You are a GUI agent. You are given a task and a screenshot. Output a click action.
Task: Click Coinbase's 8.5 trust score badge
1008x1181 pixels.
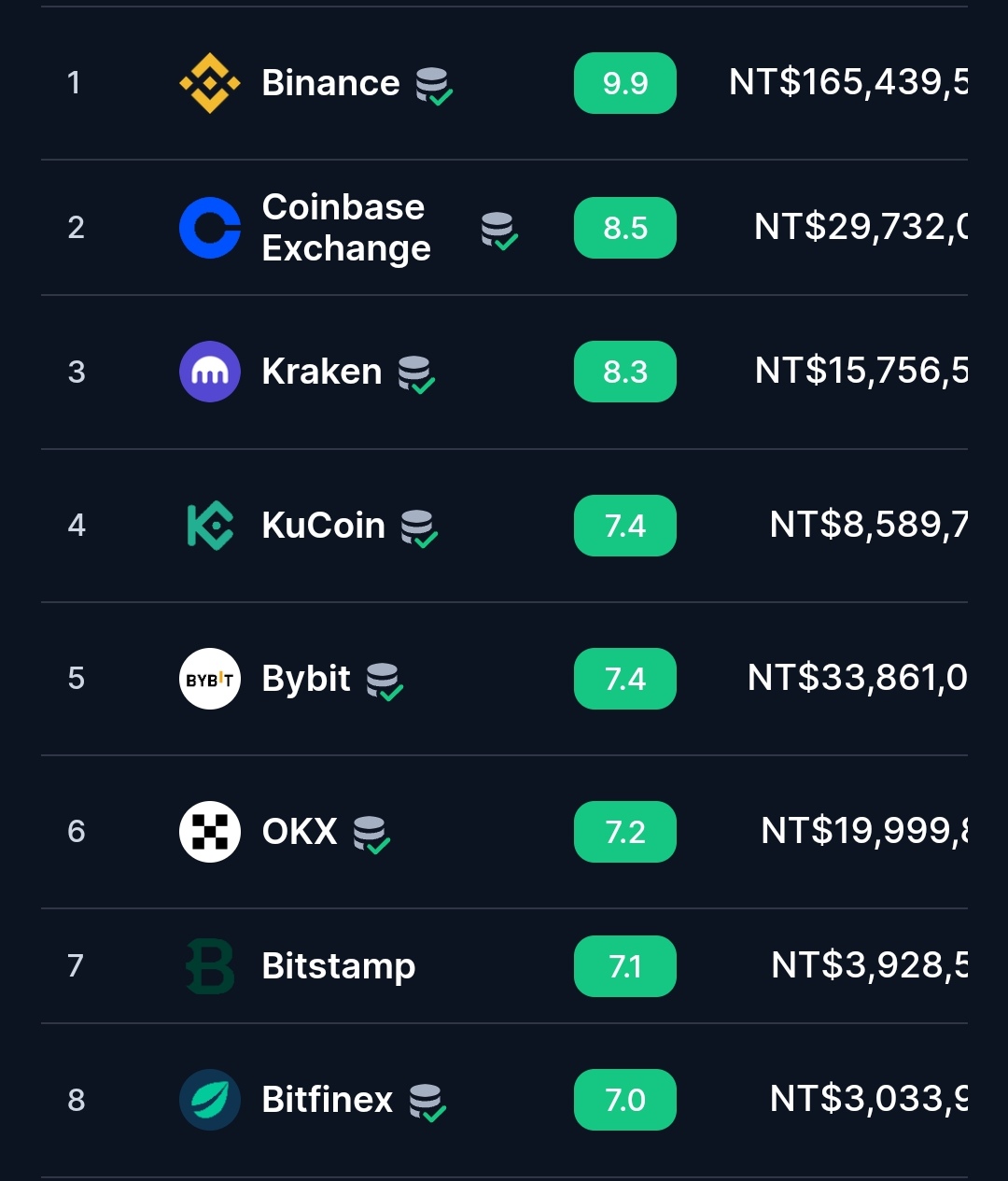(624, 228)
